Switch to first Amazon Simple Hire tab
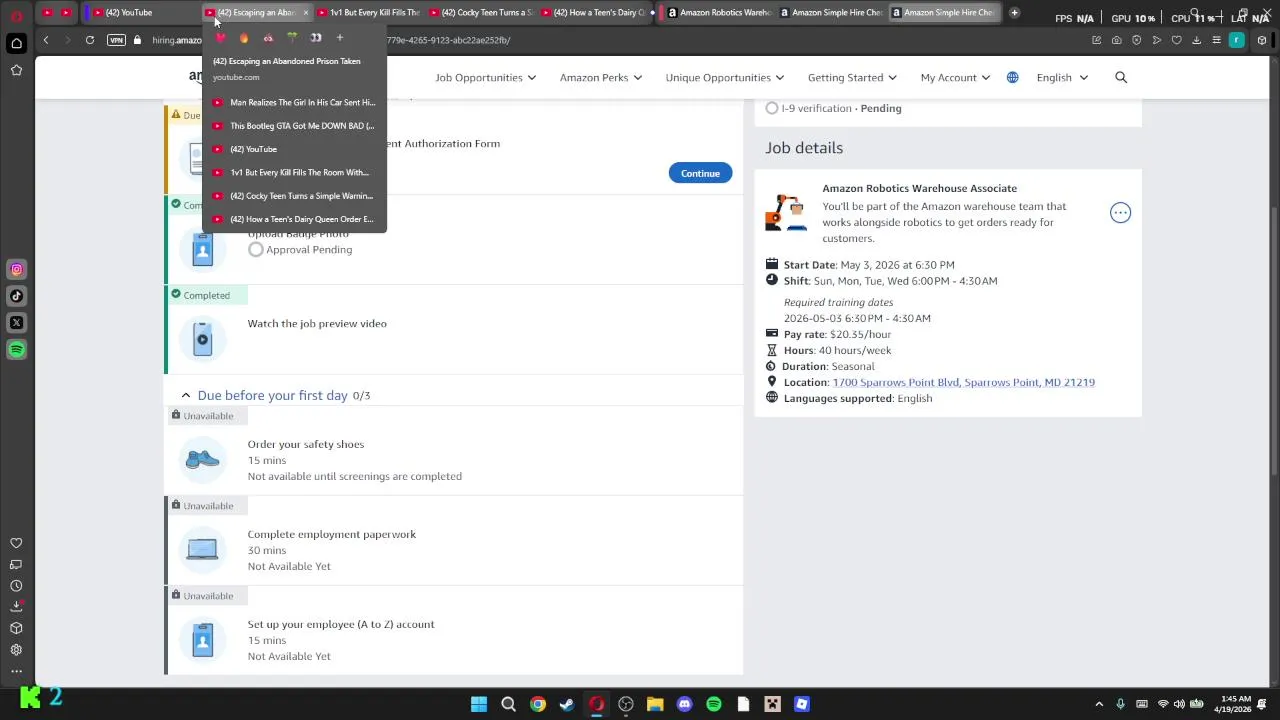This screenshot has height=720, width=1280. 830,12
